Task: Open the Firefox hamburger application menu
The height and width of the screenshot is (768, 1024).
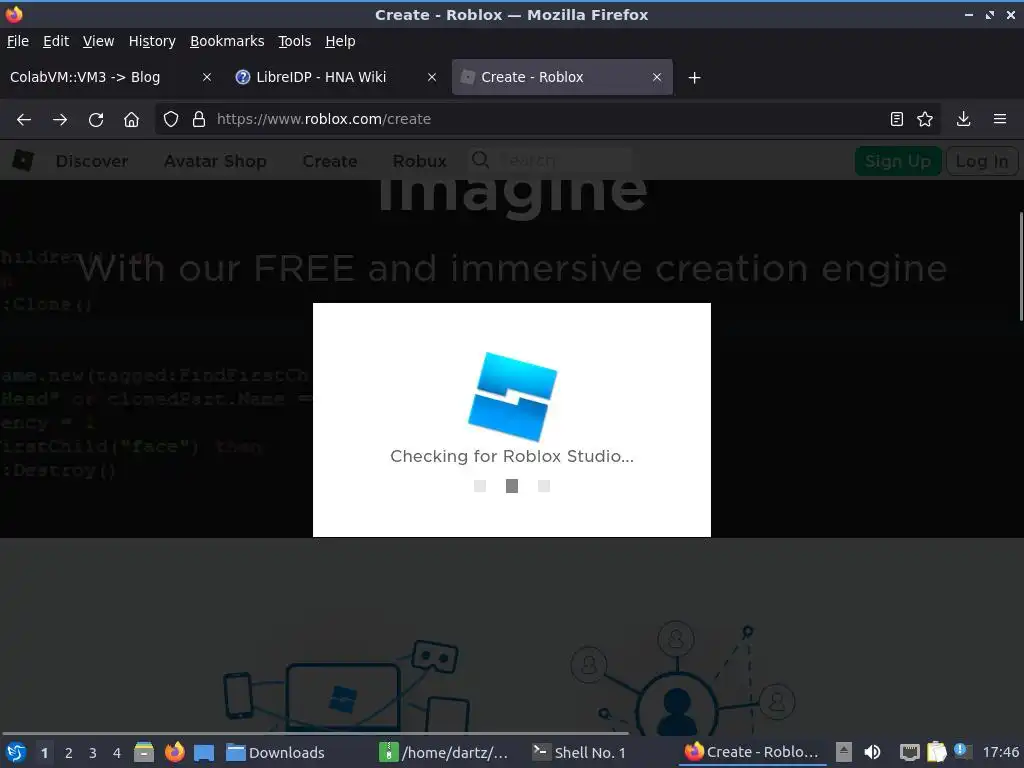Action: (x=999, y=119)
